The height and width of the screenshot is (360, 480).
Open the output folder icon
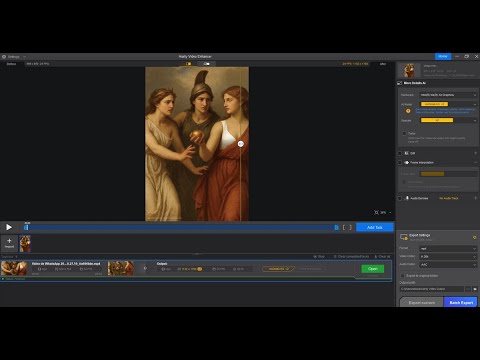click(475, 289)
